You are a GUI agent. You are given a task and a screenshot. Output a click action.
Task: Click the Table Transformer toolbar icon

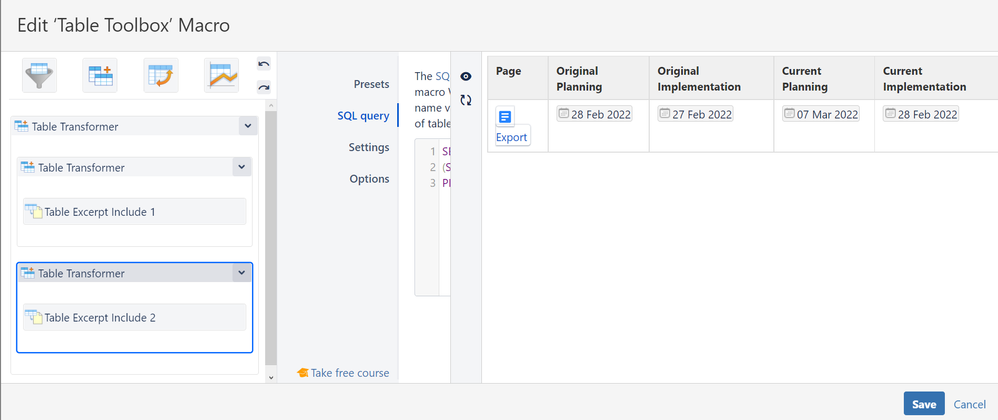pyautogui.click(x=101, y=75)
